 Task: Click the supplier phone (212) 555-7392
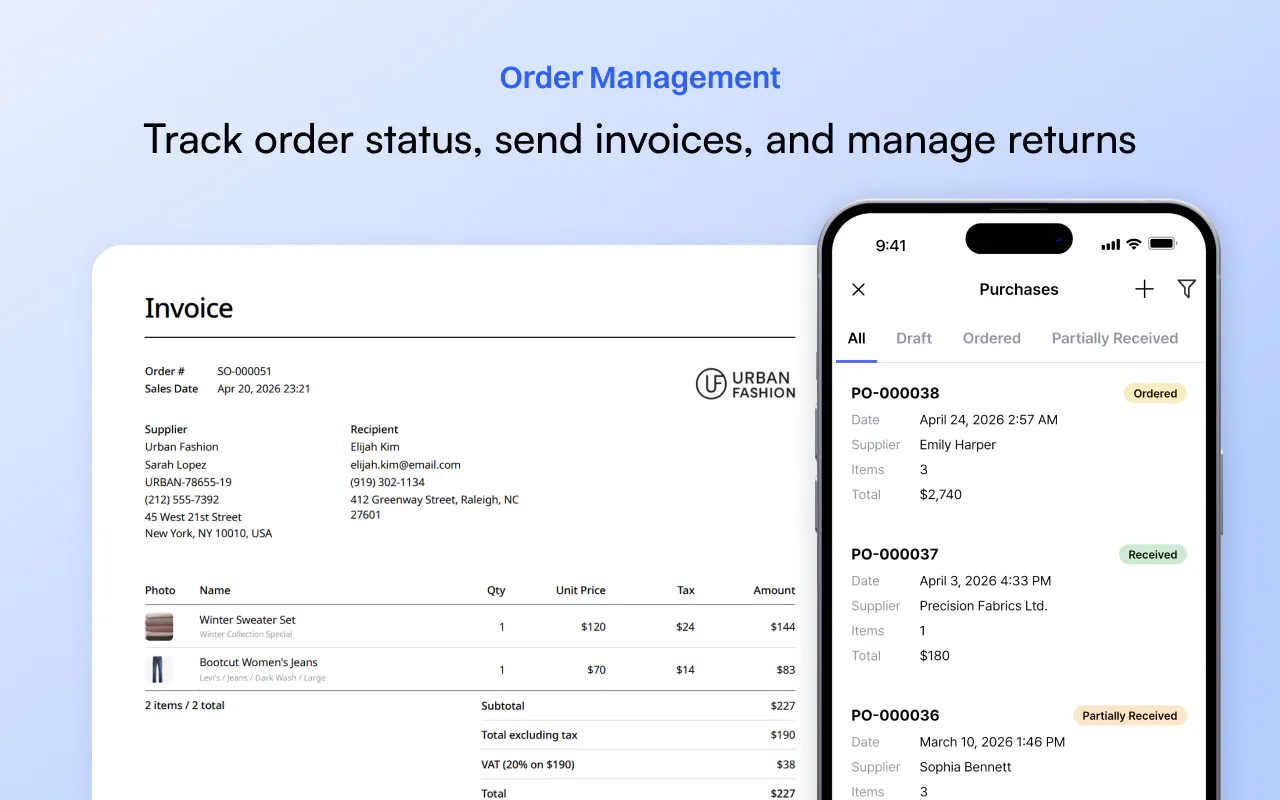pos(182,500)
